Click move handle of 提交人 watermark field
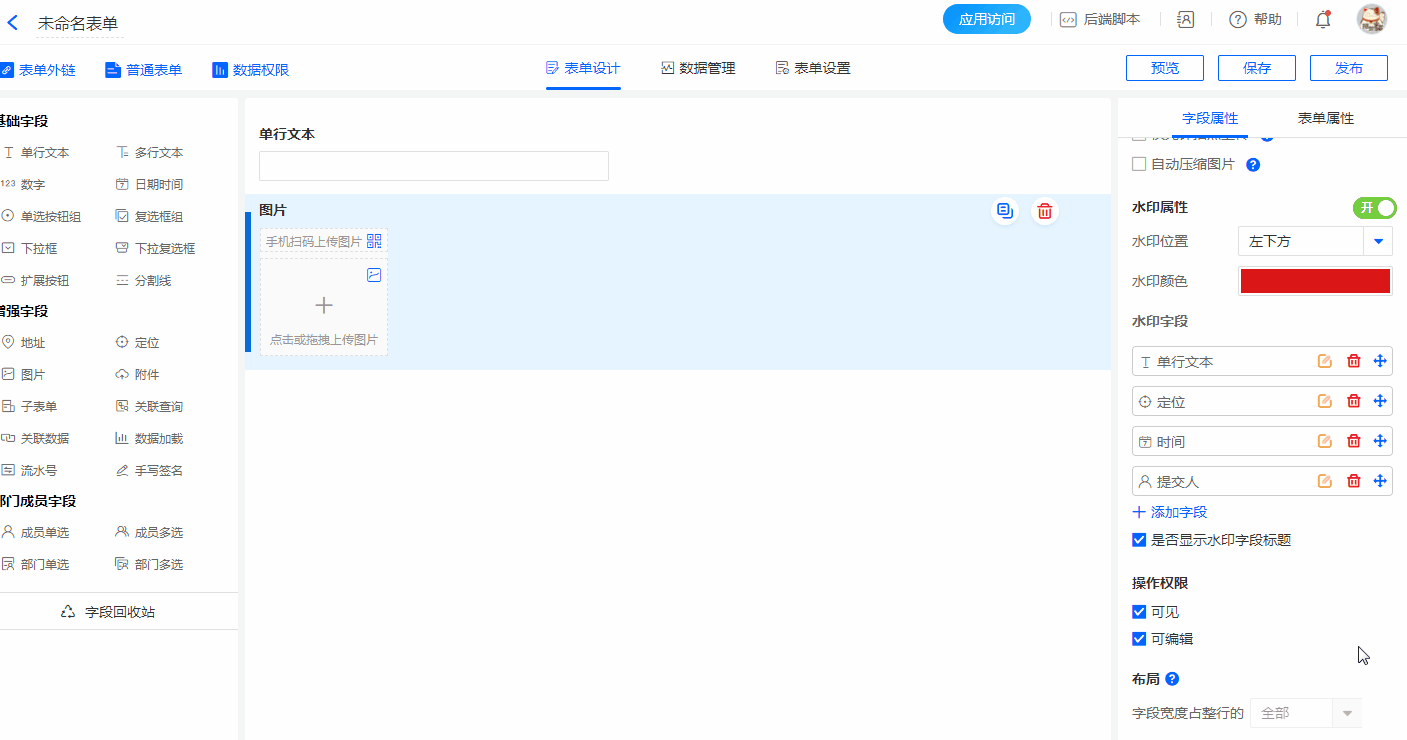The height and width of the screenshot is (740, 1407). [1380, 481]
